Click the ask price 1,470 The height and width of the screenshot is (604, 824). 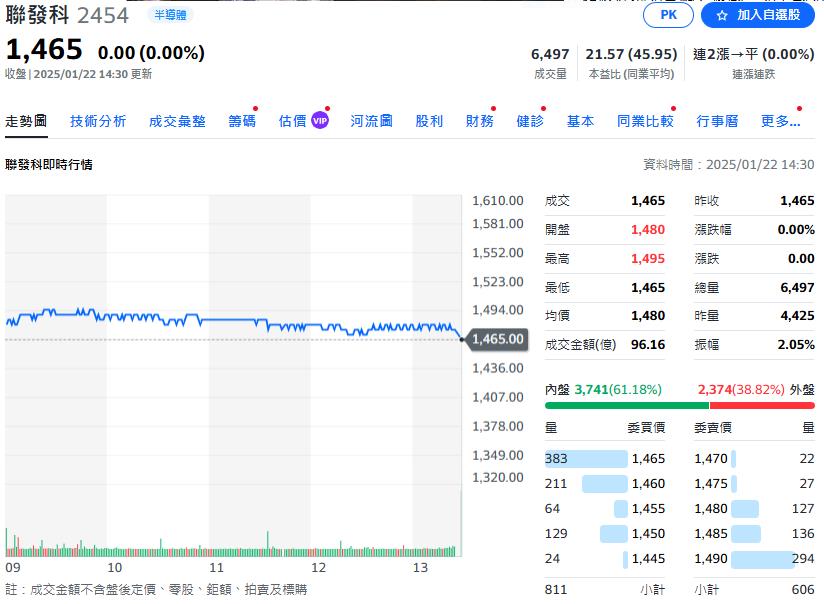point(711,459)
